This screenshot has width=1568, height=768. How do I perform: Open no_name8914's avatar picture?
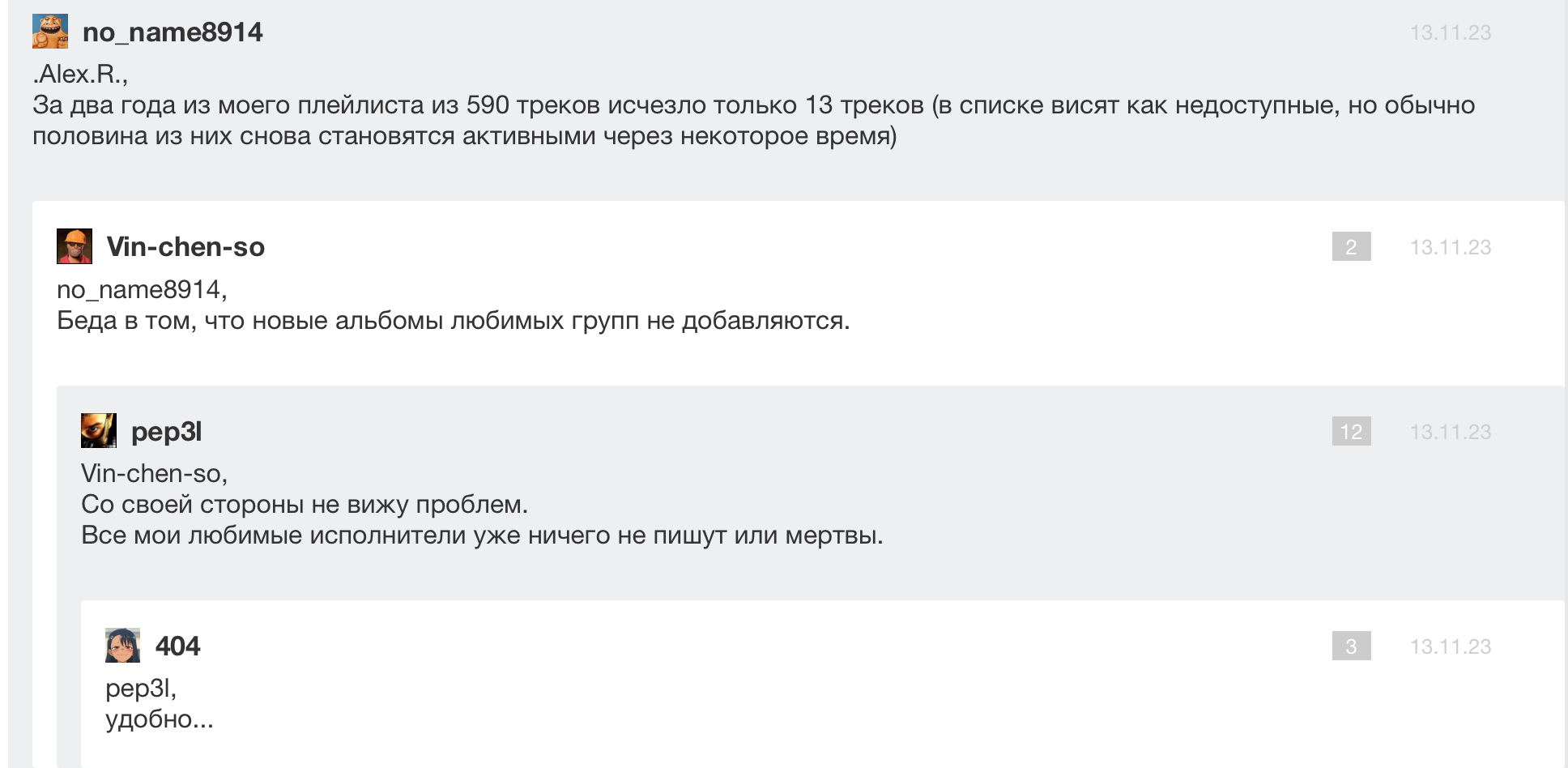(49, 32)
